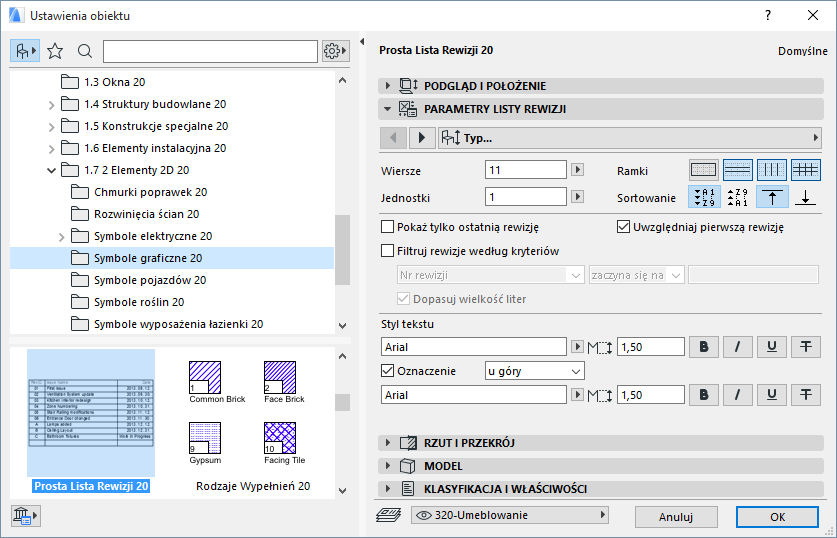The width and height of the screenshot is (837, 538).
Task: Open the library manager icon at bottom-left
Action: click(25, 515)
